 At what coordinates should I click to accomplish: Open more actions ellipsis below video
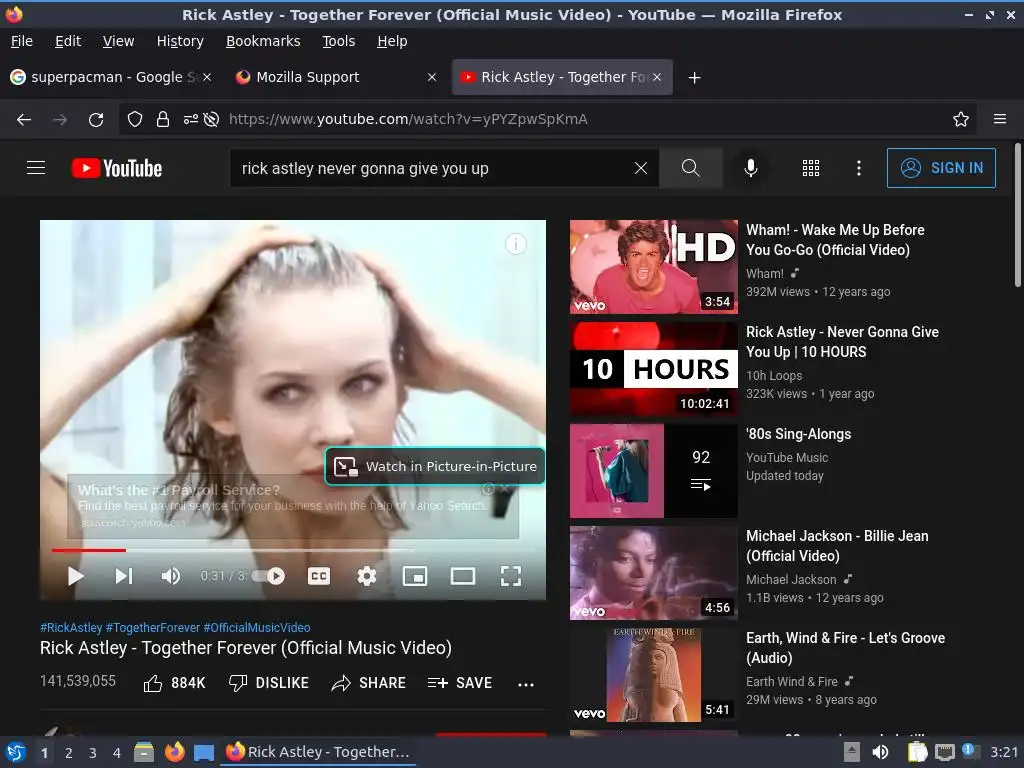click(526, 684)
